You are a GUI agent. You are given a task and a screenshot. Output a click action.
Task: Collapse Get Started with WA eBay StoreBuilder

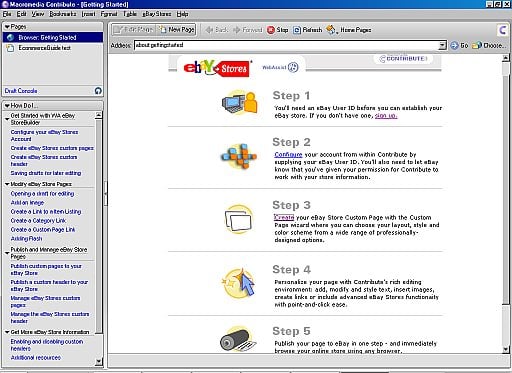coord(7,119)
